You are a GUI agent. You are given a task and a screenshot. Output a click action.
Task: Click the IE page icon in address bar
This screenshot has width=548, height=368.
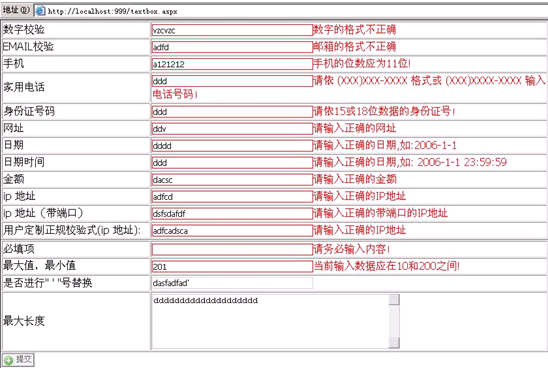tap(41, 11)
